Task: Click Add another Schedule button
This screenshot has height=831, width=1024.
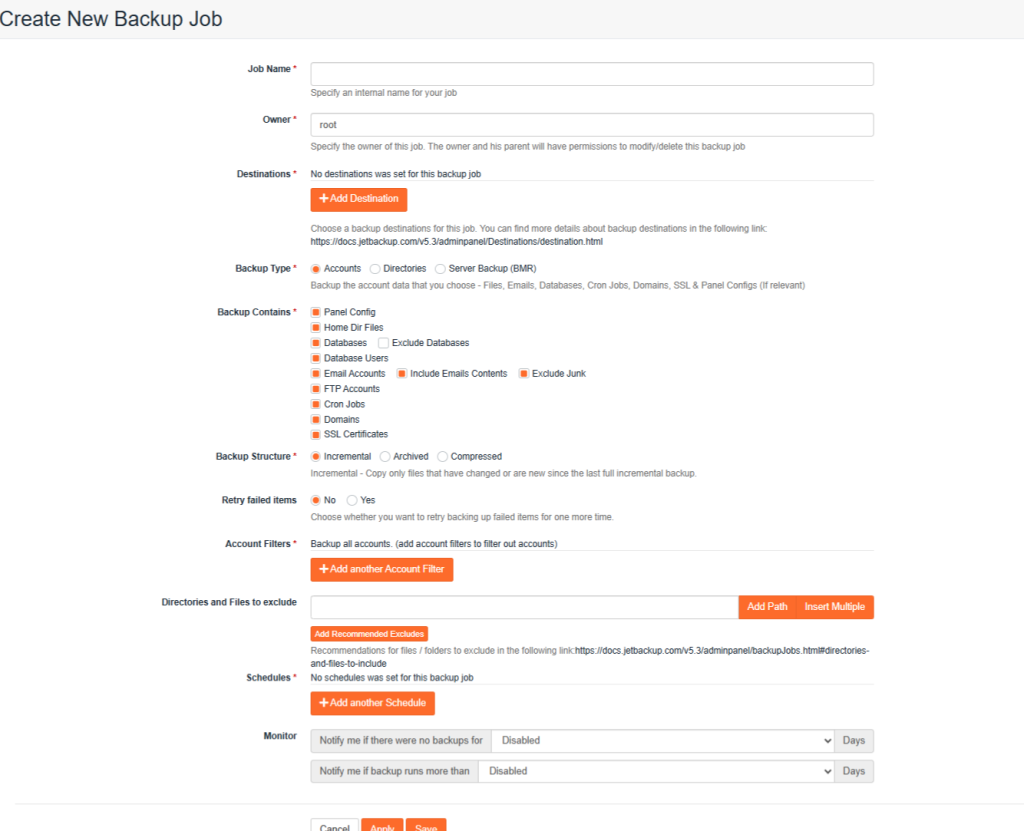Action: pyautogui.click(x=372, y=703)
